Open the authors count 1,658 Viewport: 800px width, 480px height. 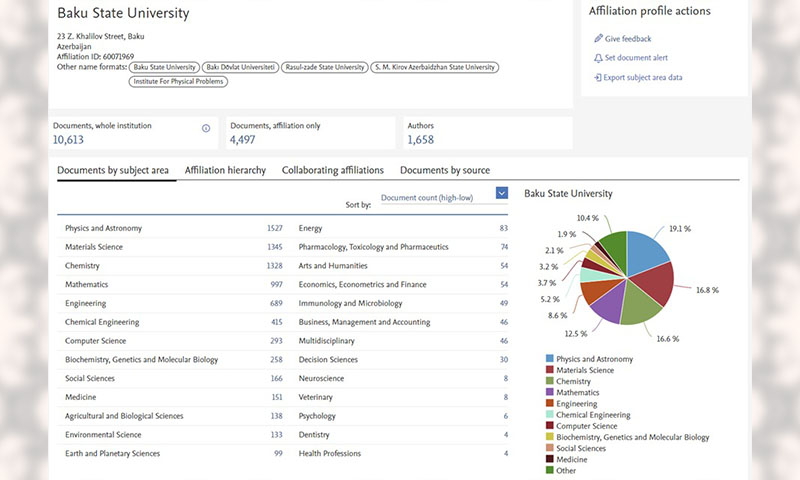coord(420,140)
